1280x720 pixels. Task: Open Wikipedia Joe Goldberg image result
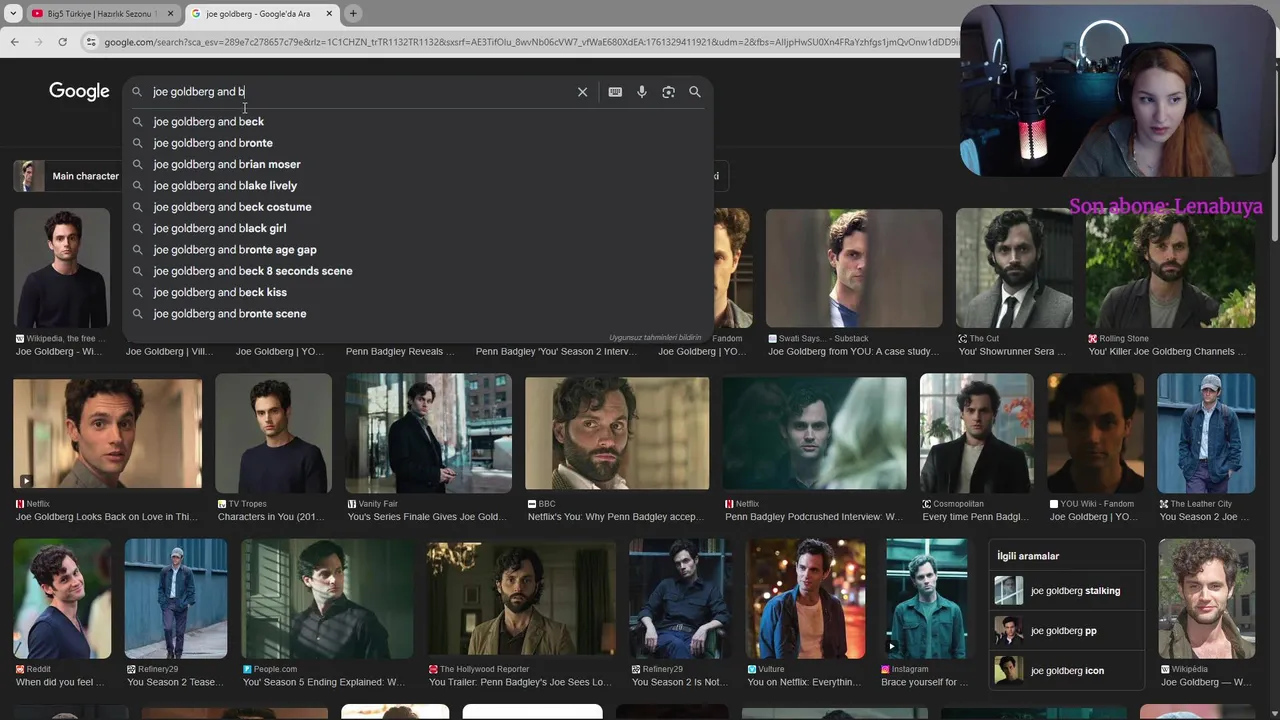(x=62, y=268)
